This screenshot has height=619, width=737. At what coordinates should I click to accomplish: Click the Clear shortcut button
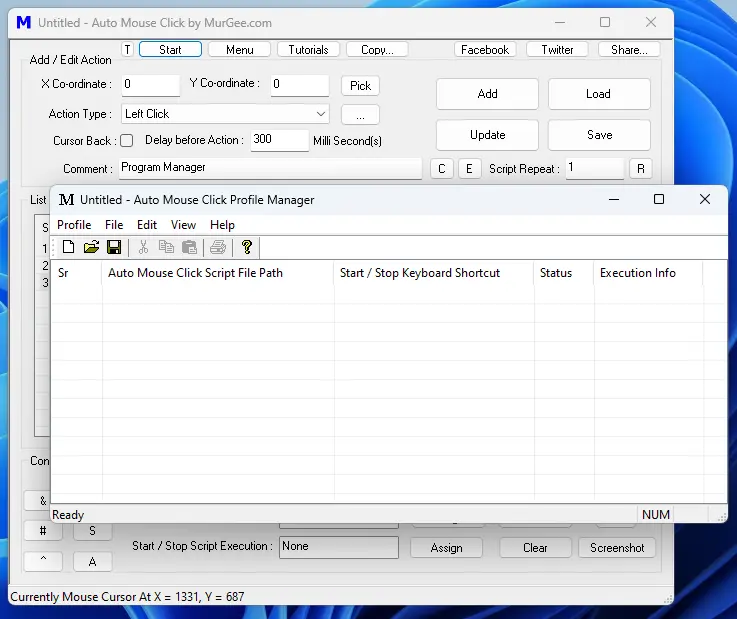[x=535, y=548]
